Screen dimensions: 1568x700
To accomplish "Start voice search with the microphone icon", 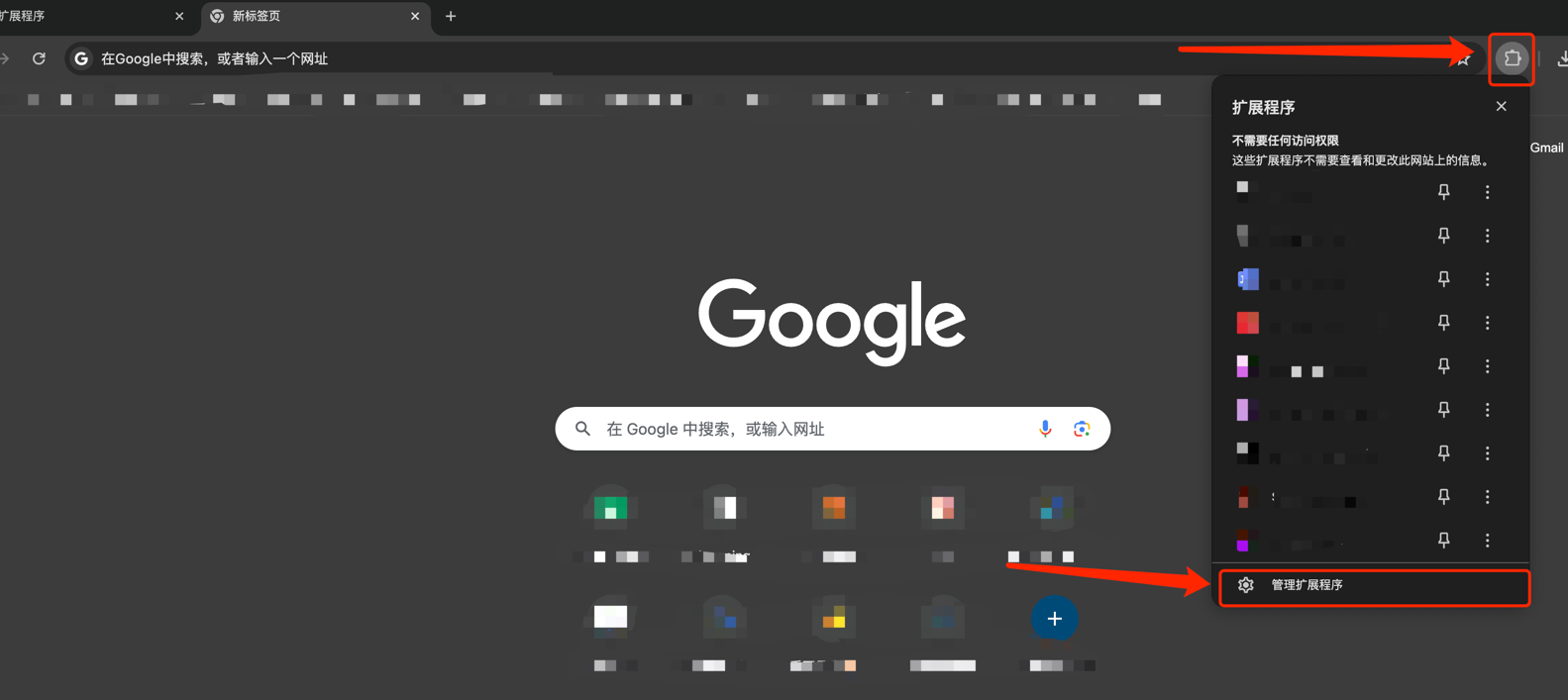I will coord(1045,429).
